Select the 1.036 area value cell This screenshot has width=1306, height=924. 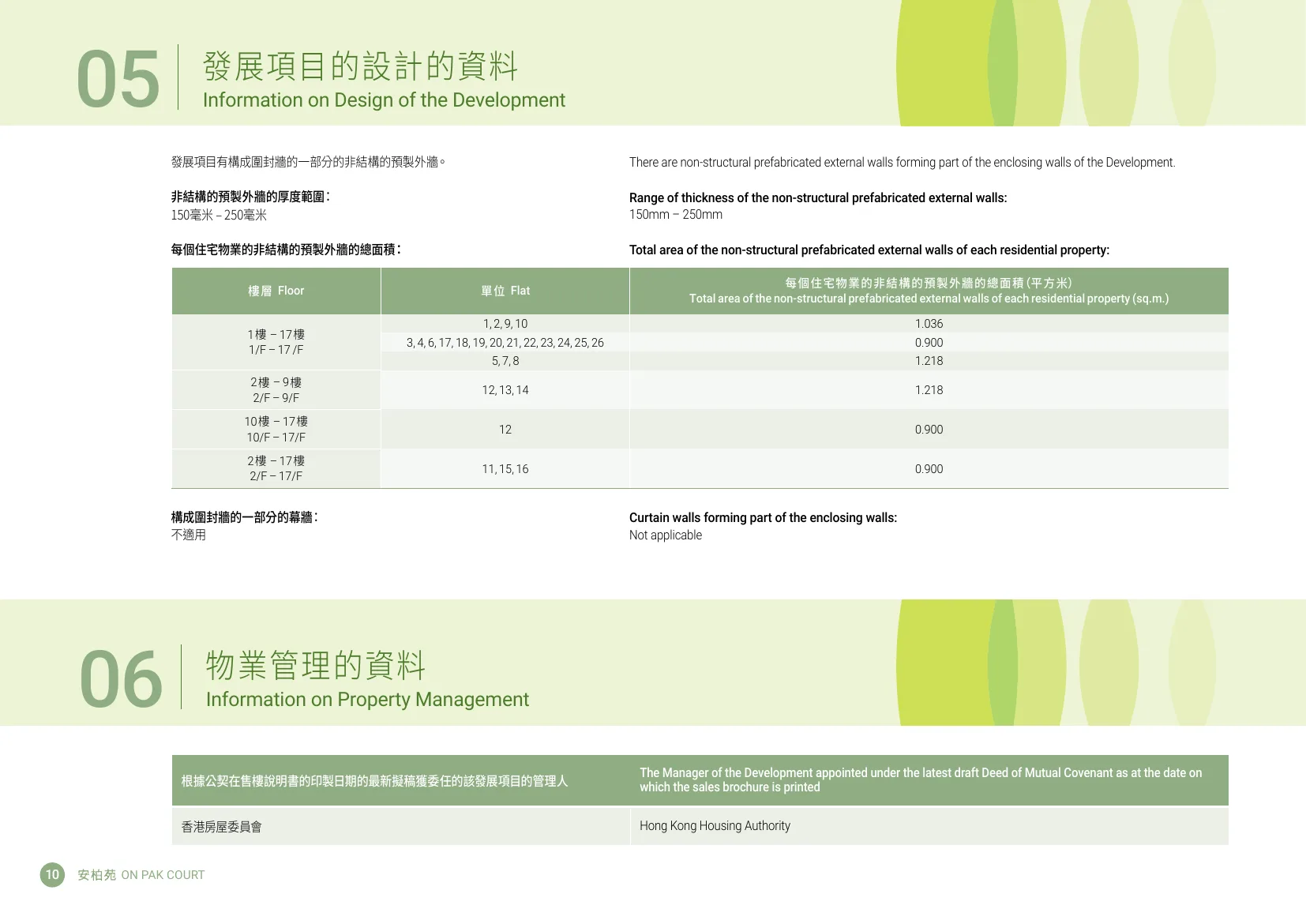coord(929,324)
